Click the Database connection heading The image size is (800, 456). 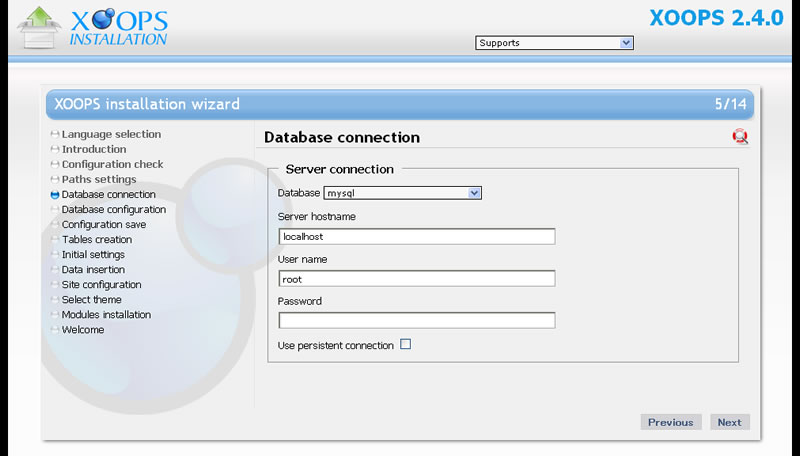pyautogui.click(x=342, y=137)
